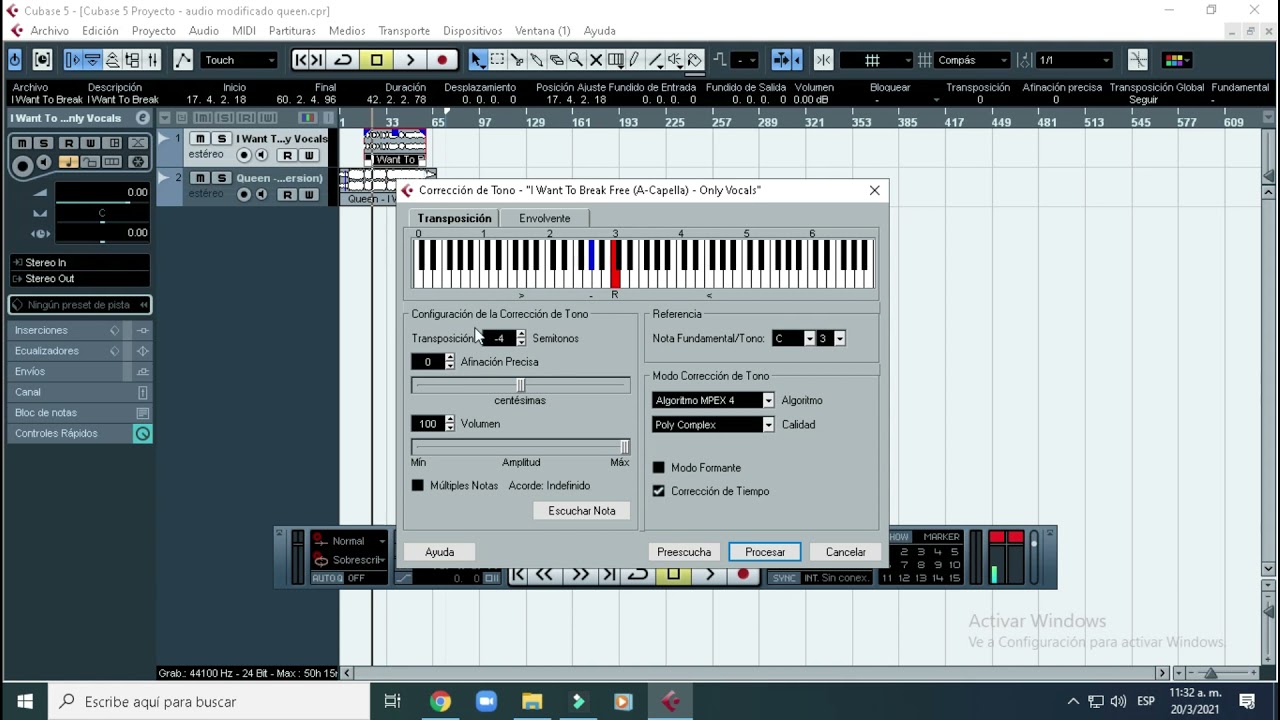Click the Preescucha button
This screenshot has width=1280, height=720.
coord(684,552)
